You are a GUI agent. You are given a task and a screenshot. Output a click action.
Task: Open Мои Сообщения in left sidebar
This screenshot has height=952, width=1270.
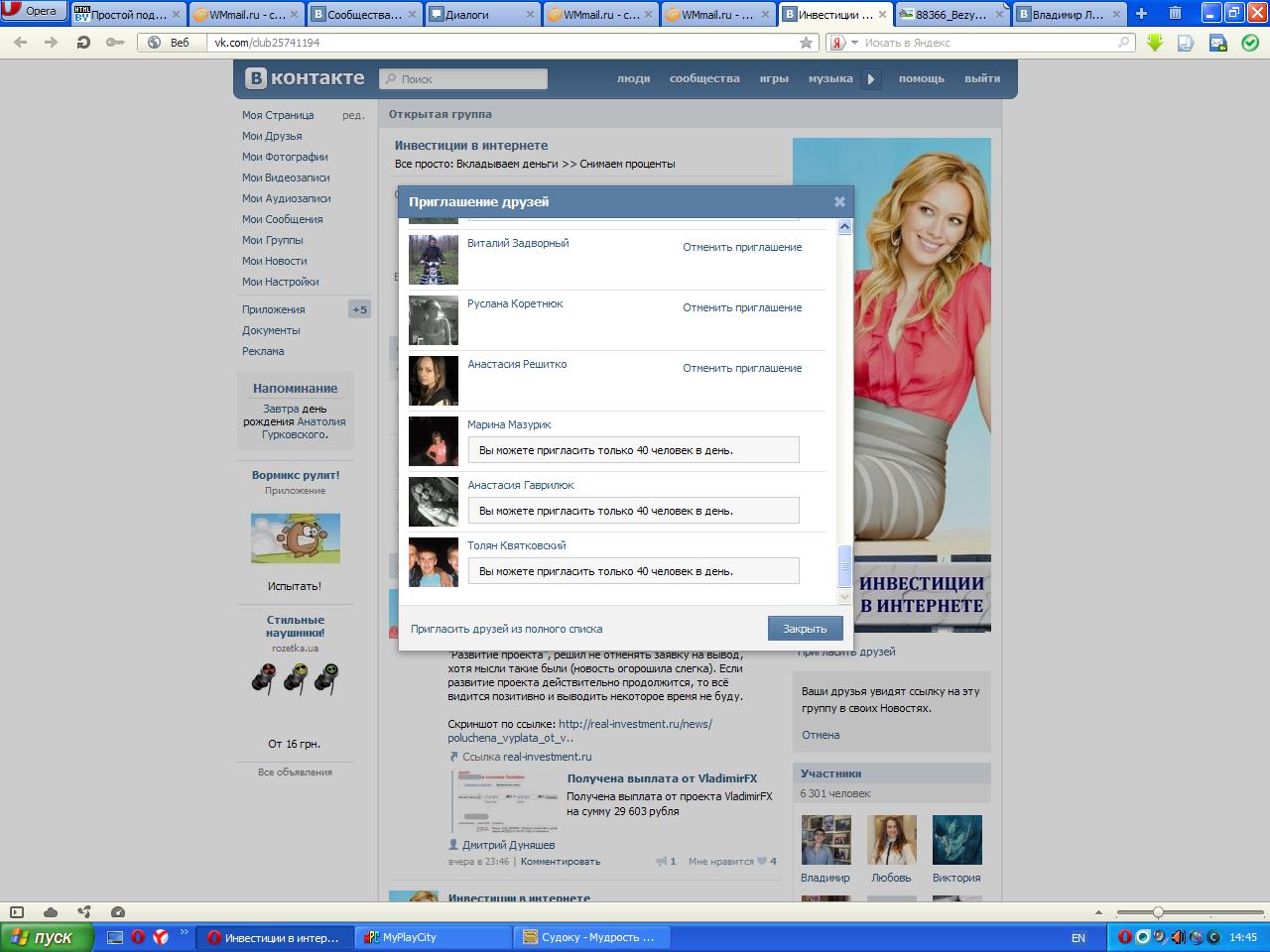tap(282, 219)
